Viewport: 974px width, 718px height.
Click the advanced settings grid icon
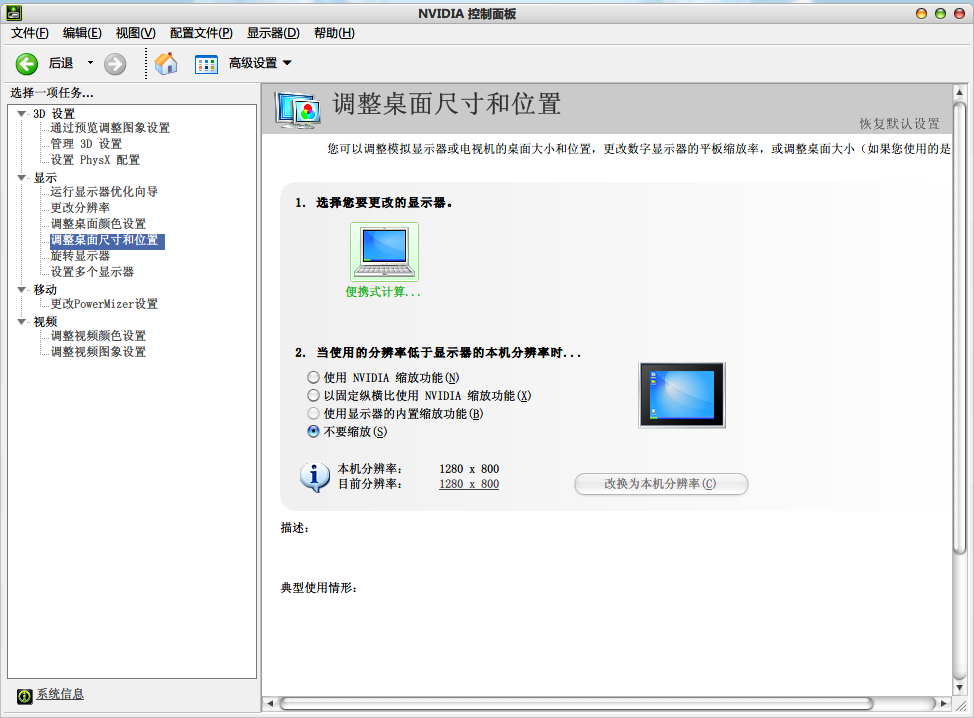[x=206, y=64]
